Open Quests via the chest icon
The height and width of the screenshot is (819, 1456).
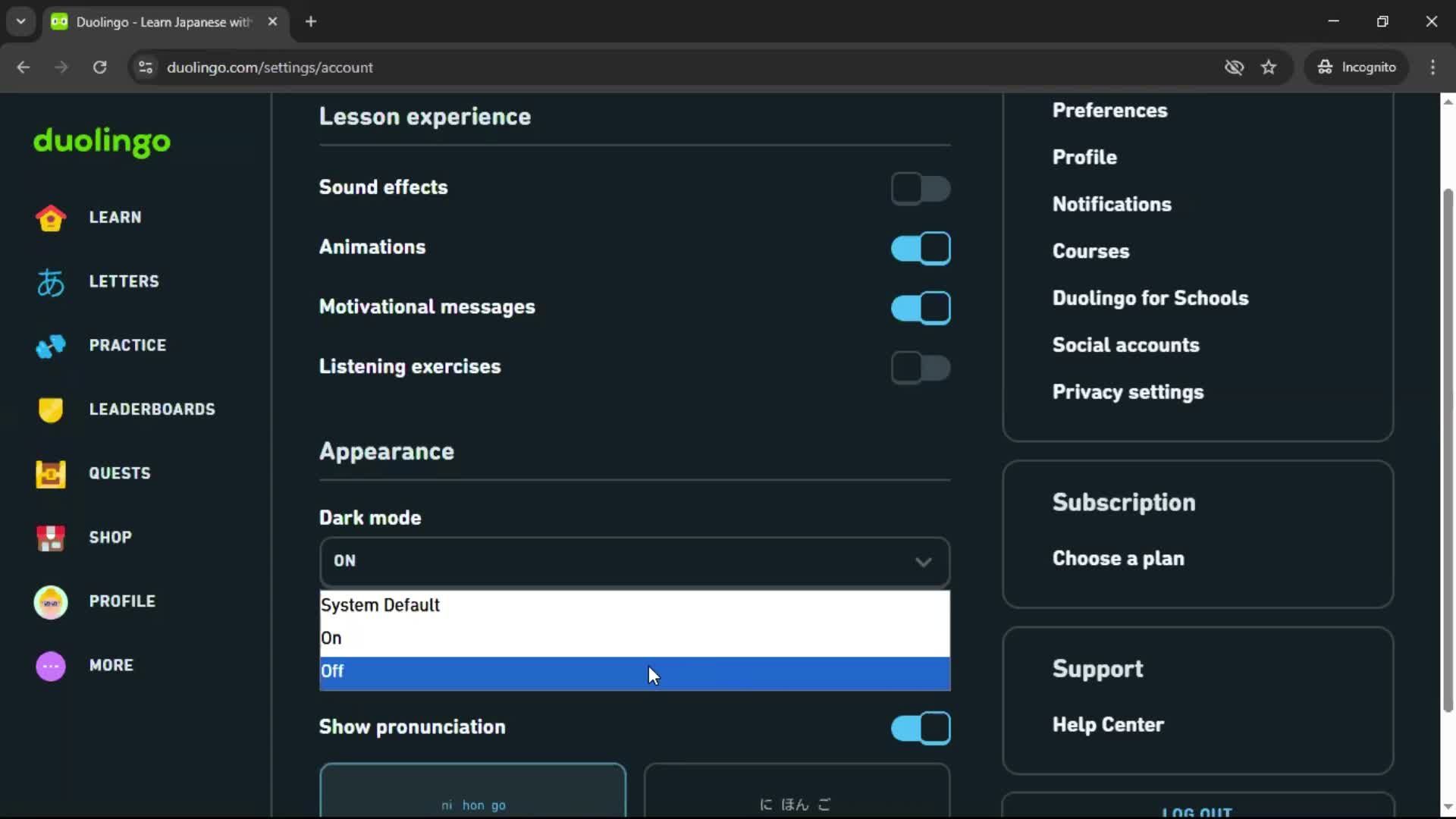(x=50, y=473)
